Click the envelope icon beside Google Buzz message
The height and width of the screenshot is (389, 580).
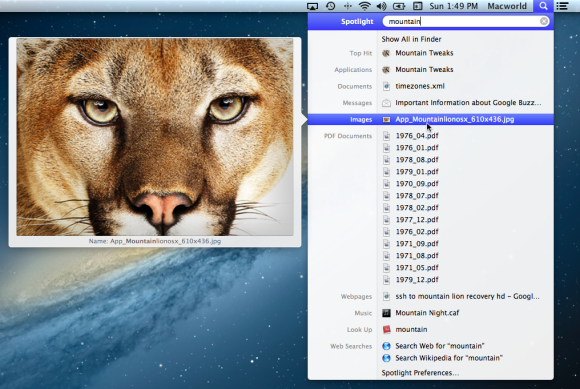(x=386, y=103)
